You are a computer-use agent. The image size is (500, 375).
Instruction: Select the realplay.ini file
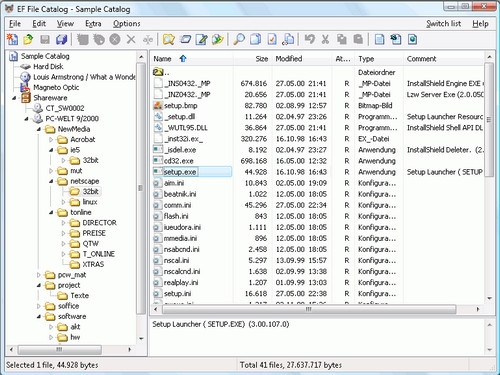click(x=181, y=283)
